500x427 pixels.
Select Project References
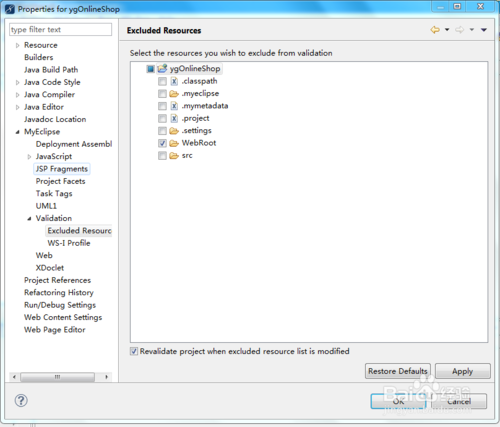tap(57, 280)
